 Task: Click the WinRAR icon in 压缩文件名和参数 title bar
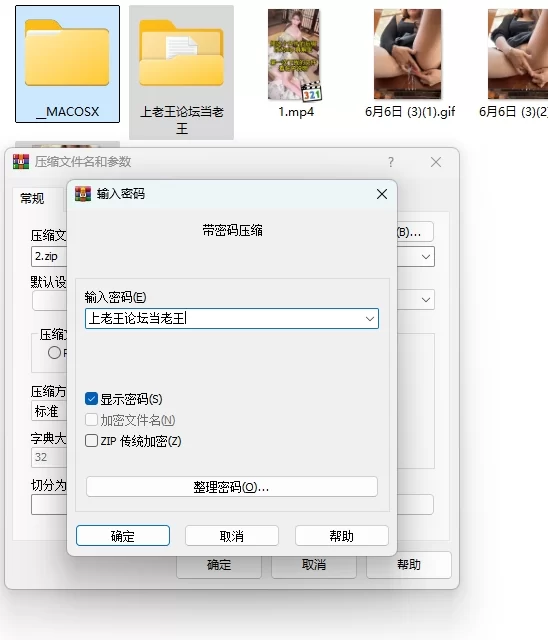[21, 162]
